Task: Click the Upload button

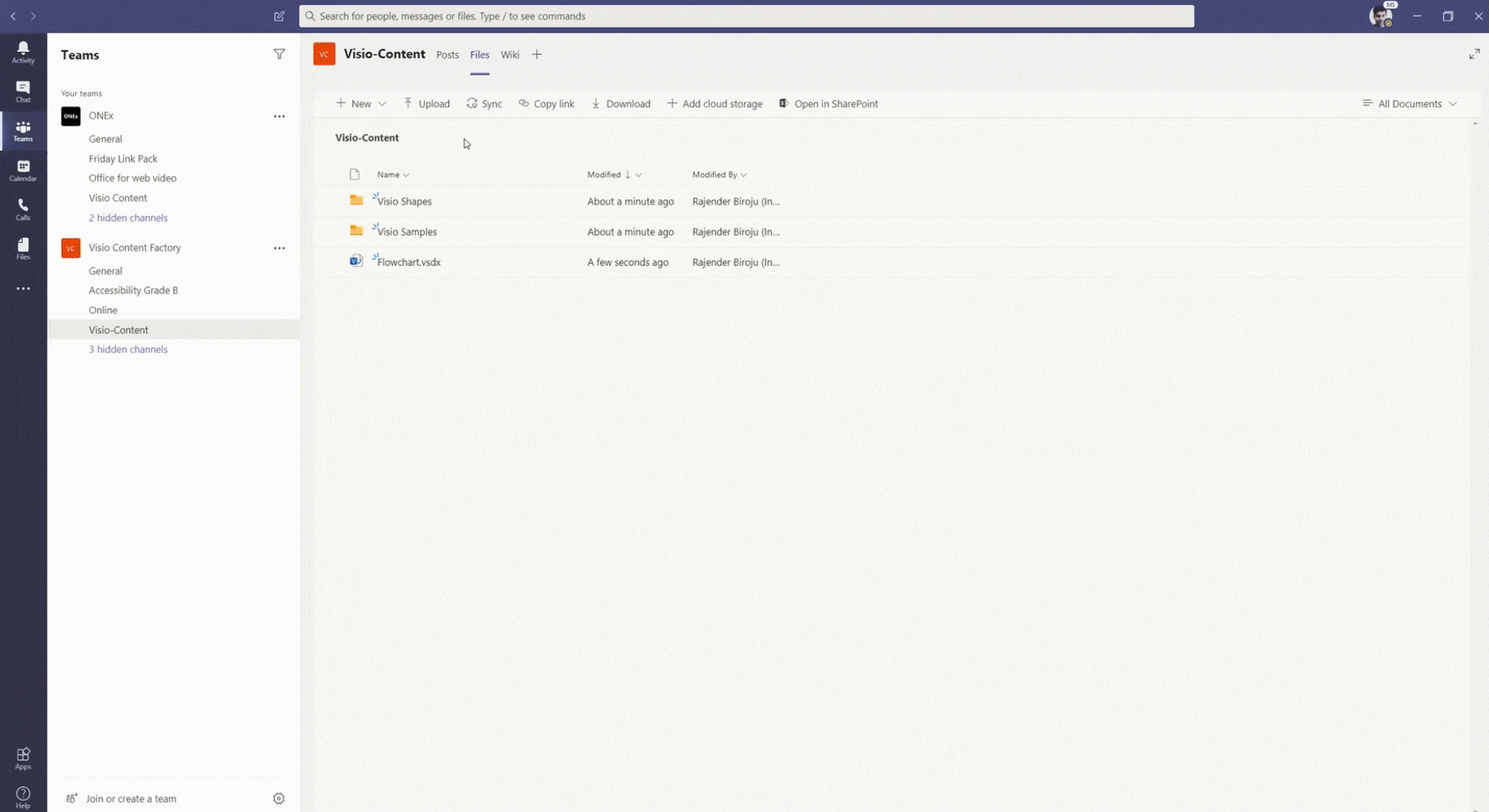Action: coord(426,104)
